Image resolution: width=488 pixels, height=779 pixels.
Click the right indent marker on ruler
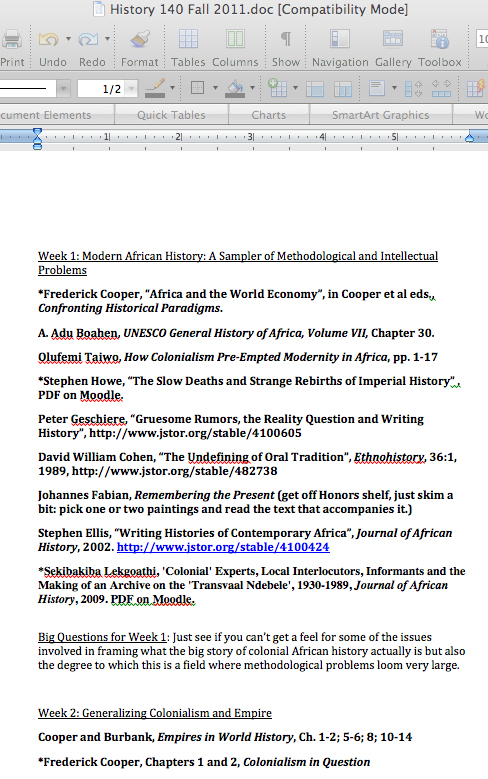tap(470, 138)
